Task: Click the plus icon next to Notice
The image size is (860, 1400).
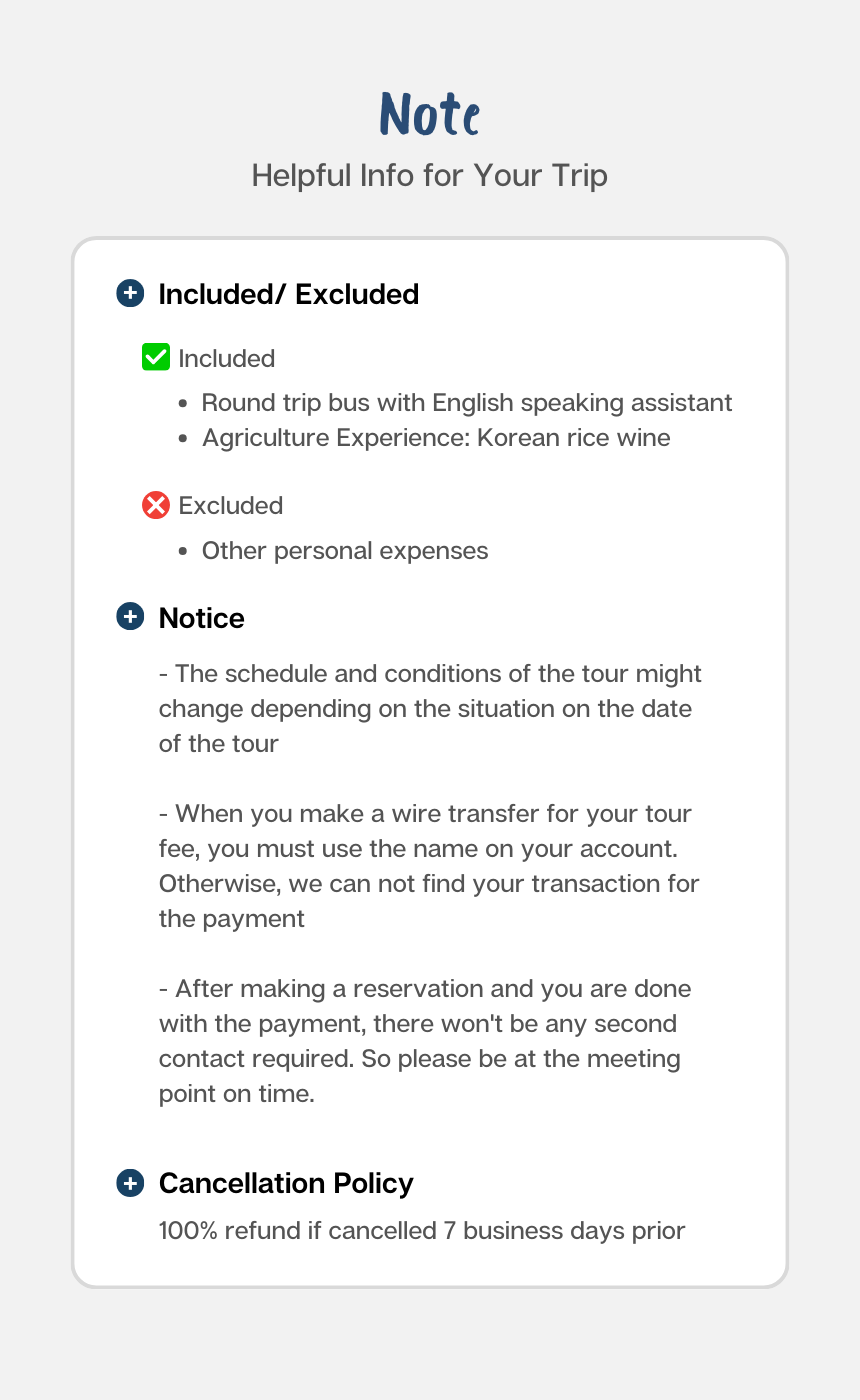Action: [130, 617]
